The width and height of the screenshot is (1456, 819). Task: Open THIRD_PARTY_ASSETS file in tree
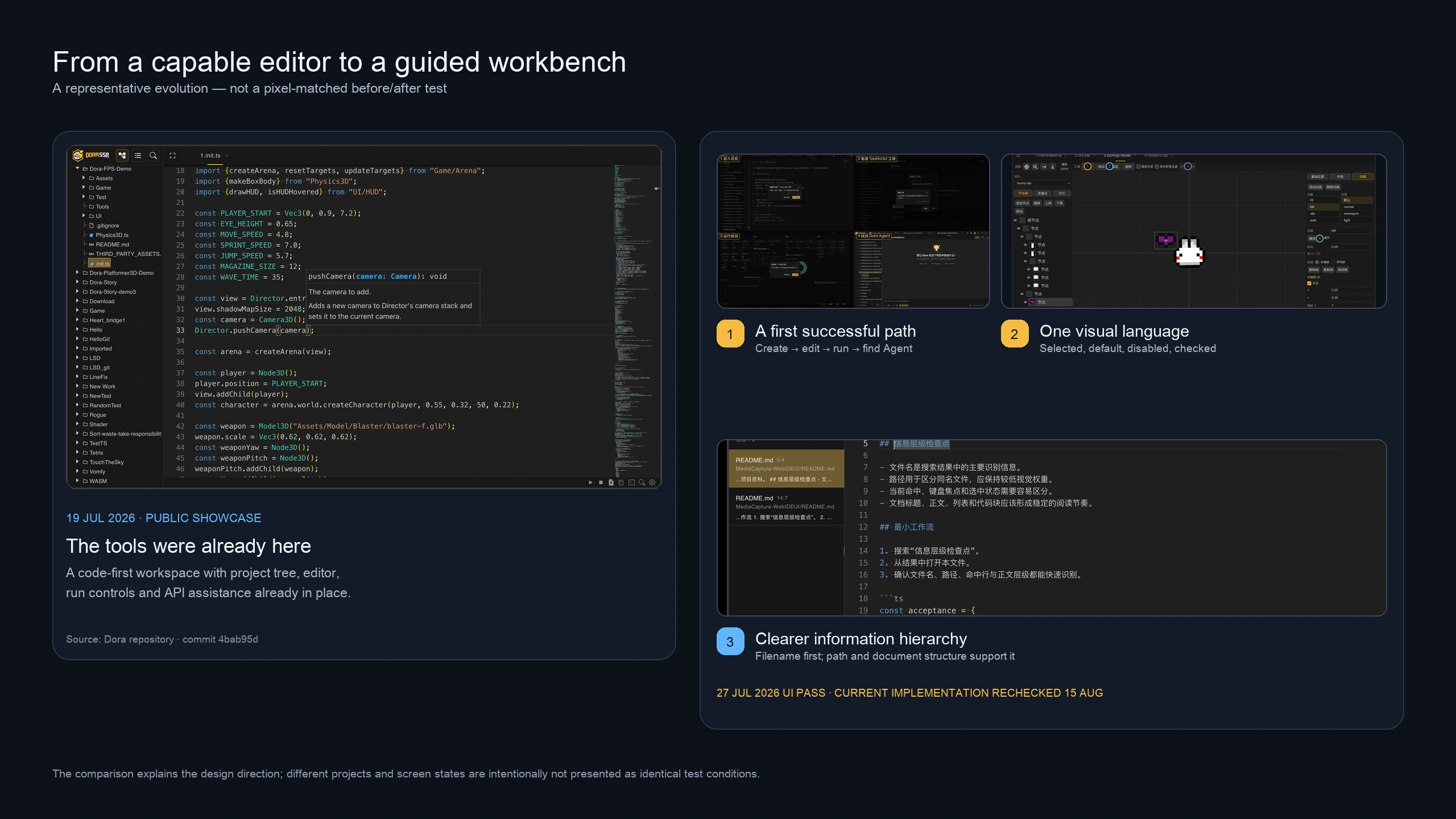[125, 254]
